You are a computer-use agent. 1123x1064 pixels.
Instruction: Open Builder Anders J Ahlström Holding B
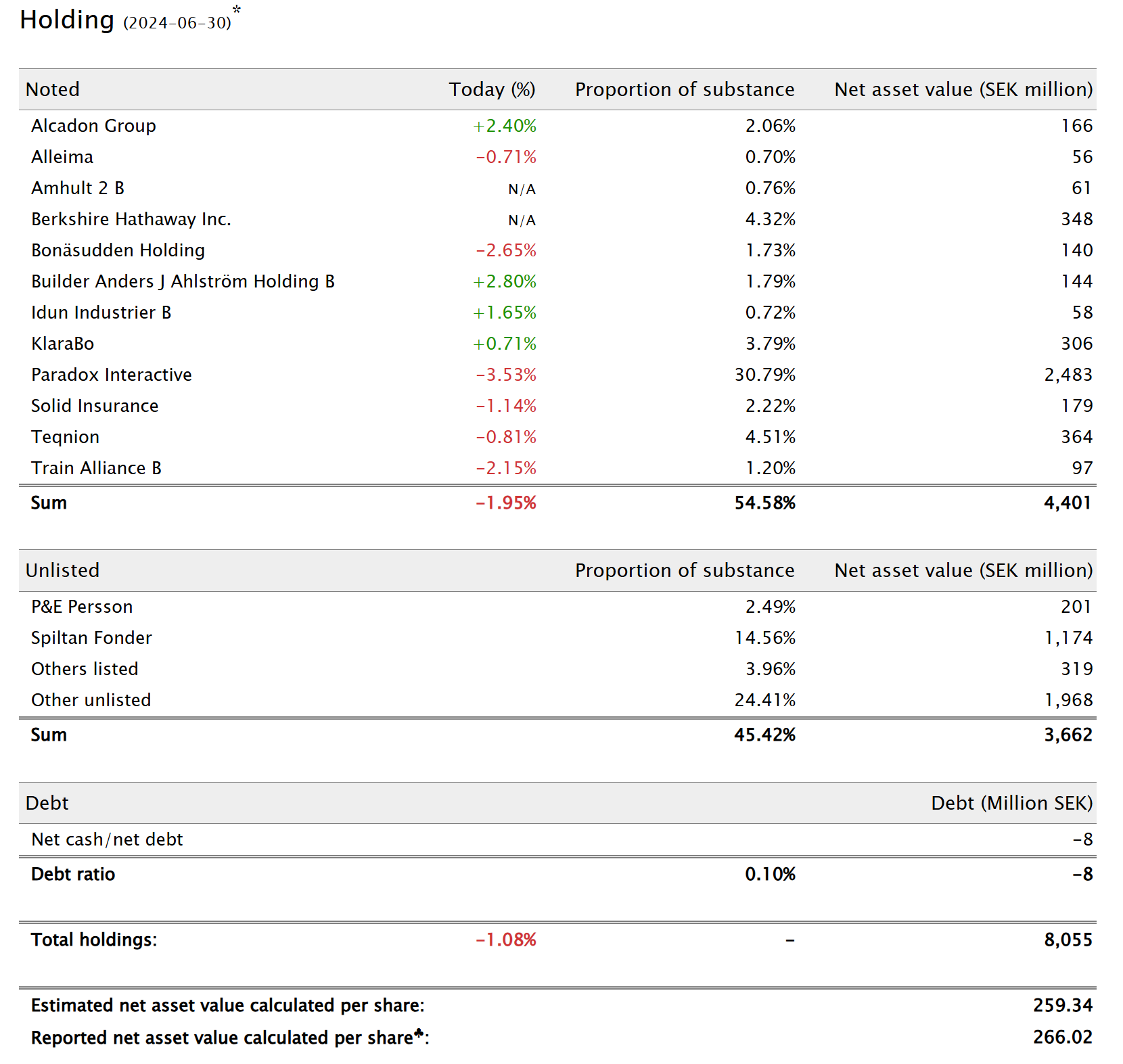pos(183,281)
